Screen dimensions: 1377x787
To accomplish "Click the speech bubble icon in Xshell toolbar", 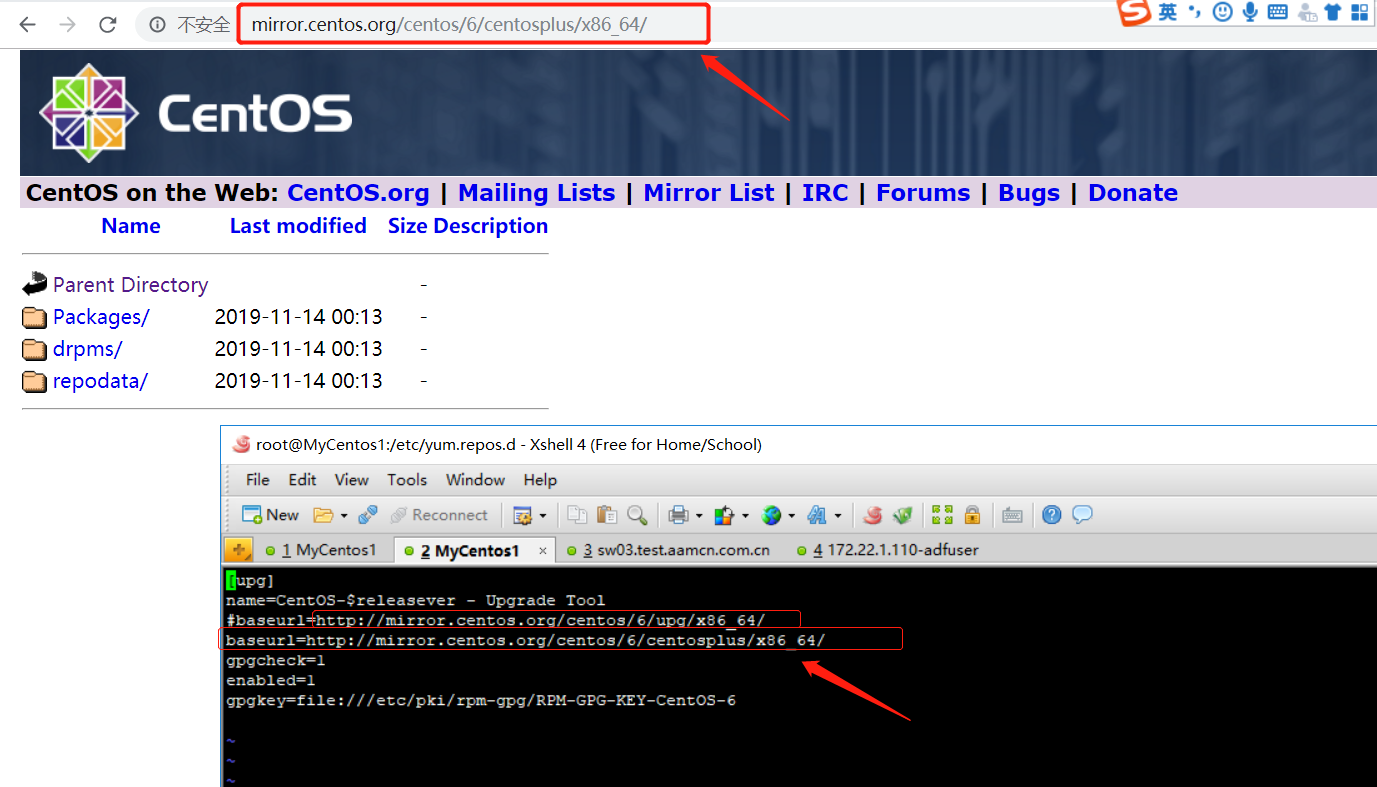I will [1082, 515].
